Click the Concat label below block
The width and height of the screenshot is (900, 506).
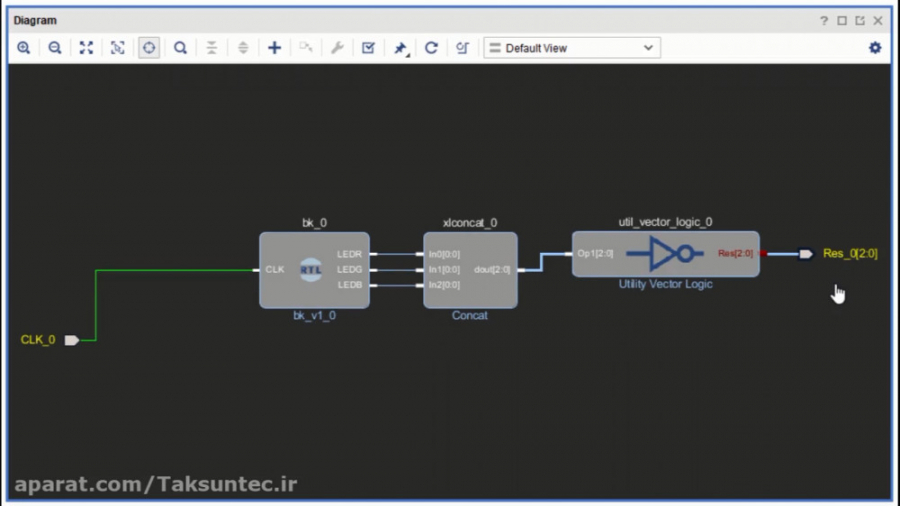[x=470, y=316]
